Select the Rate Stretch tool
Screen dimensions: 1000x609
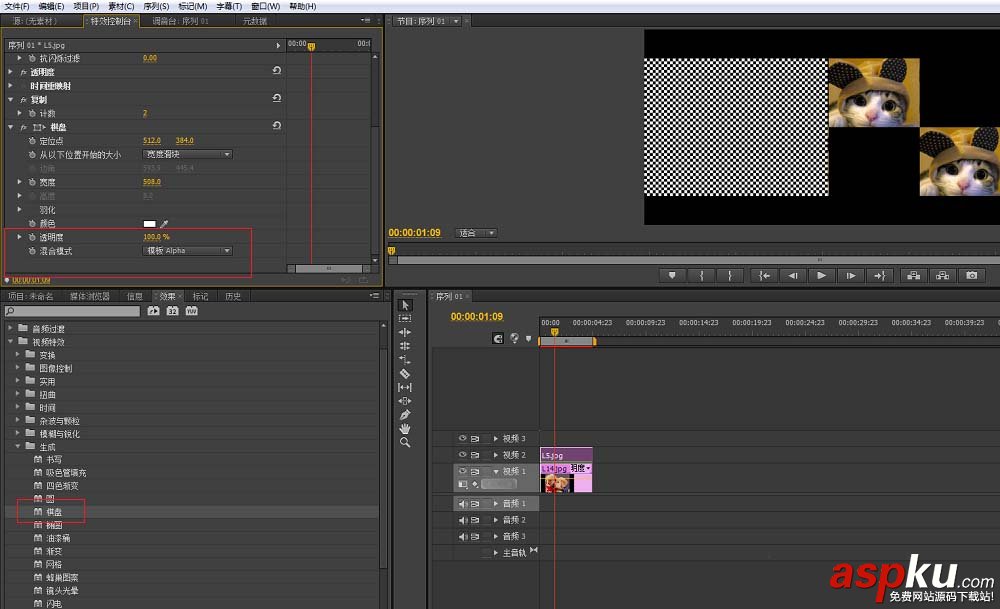coord(405,360)
